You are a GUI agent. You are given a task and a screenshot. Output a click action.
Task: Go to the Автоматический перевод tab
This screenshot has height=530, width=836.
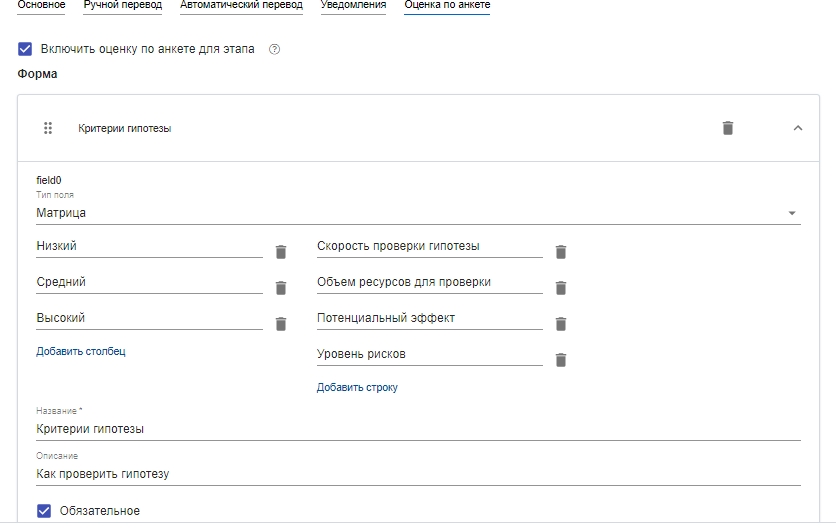click(242, 5)
